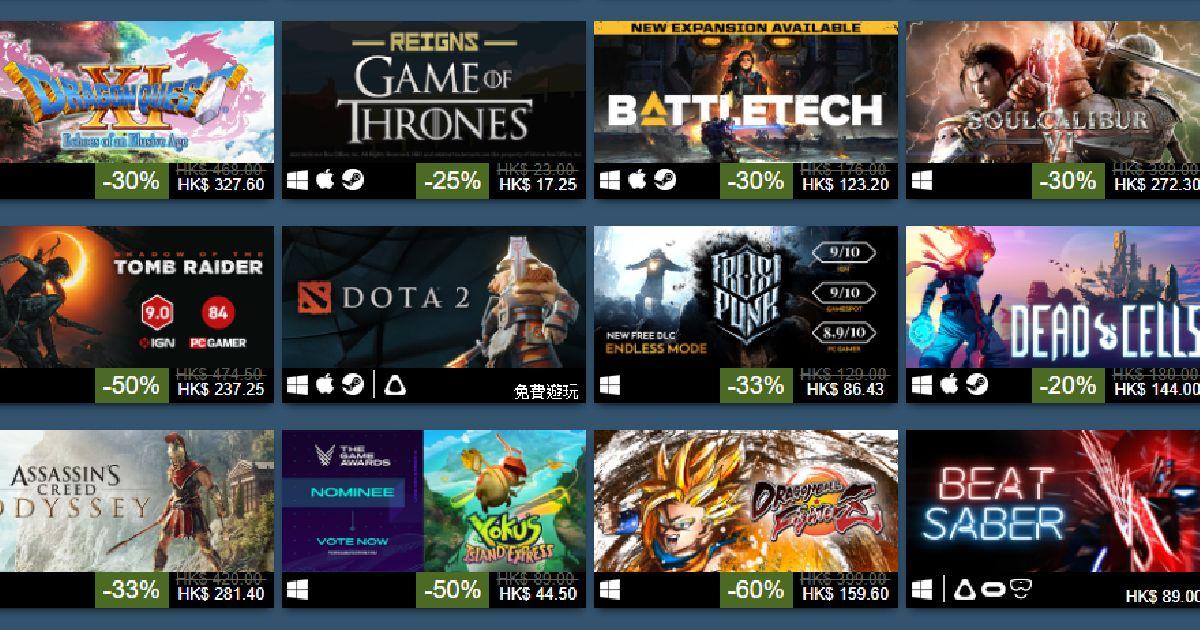The width and height of the screenshot is (1200, 630).
Task: Click the Oculus Rift icon under Beat Saber
Action: click(x=995, y=589)
